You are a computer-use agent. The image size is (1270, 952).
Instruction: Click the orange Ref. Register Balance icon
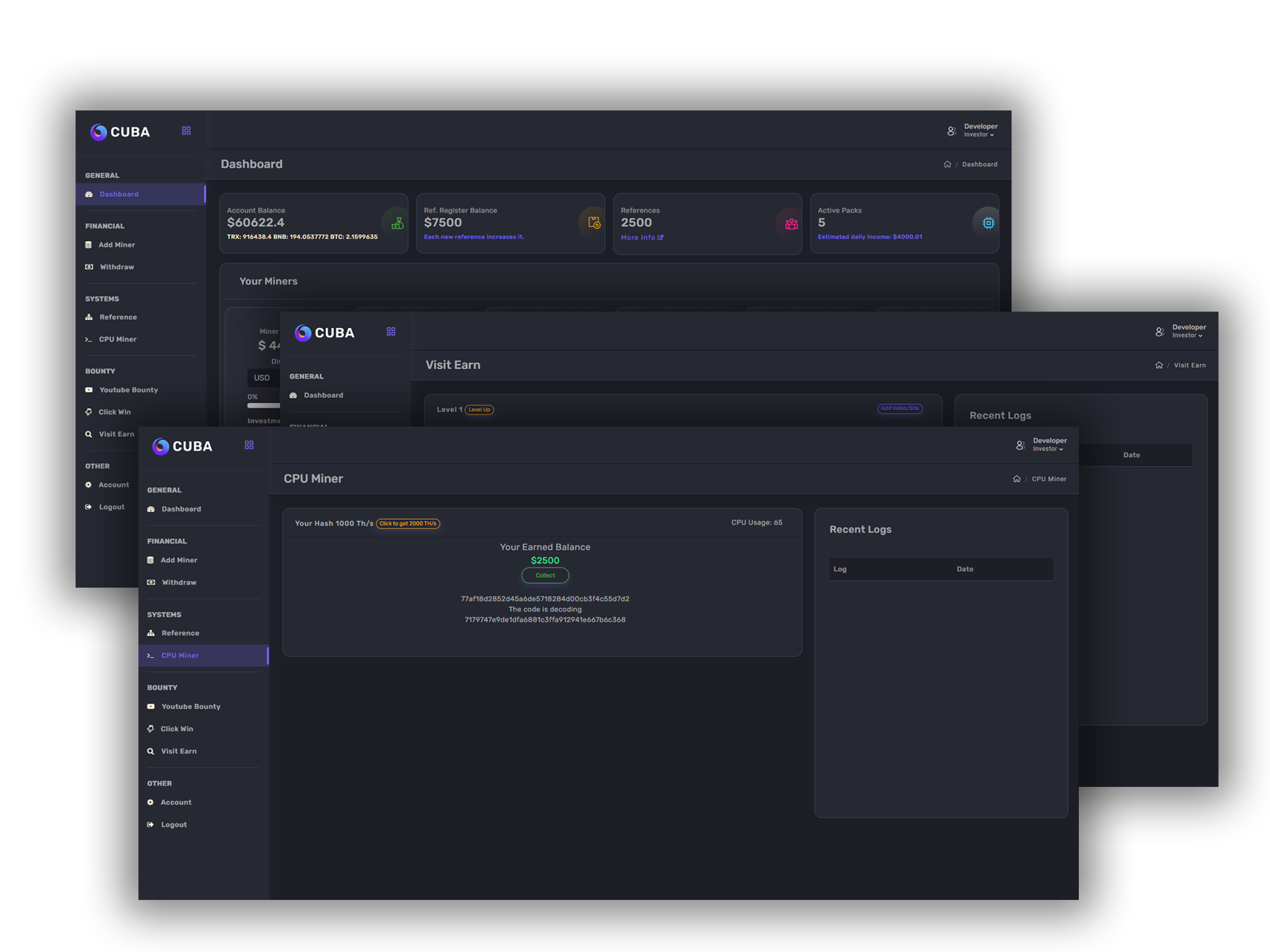(x=594, y=223)
